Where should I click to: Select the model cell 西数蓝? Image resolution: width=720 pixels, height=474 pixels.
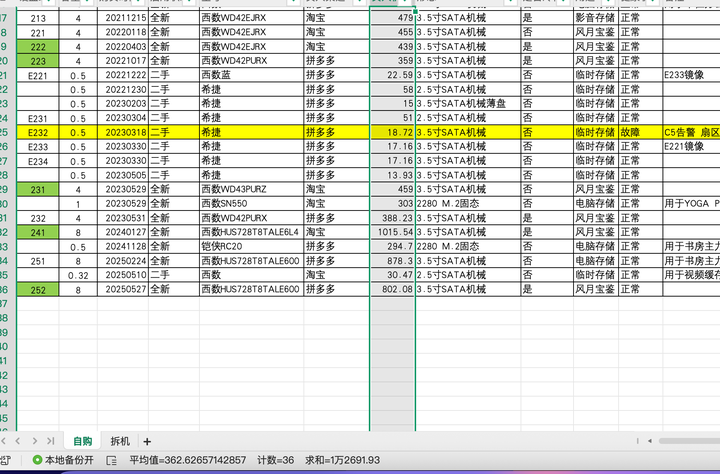coord(251,75)
